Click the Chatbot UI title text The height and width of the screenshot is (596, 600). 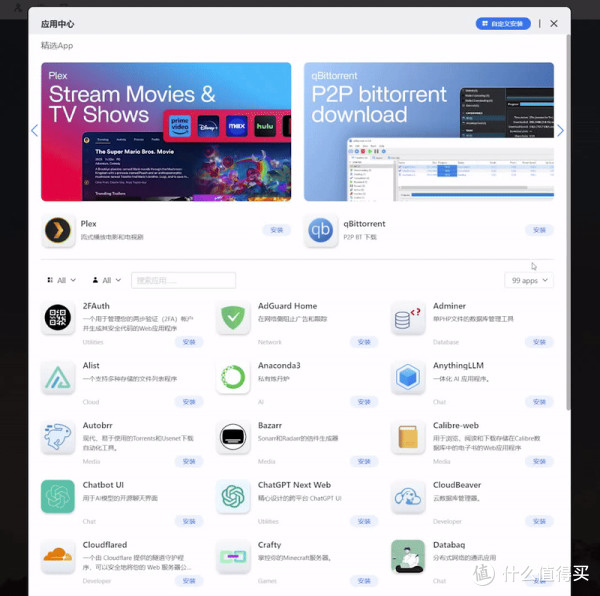click(x=103, y=485)
